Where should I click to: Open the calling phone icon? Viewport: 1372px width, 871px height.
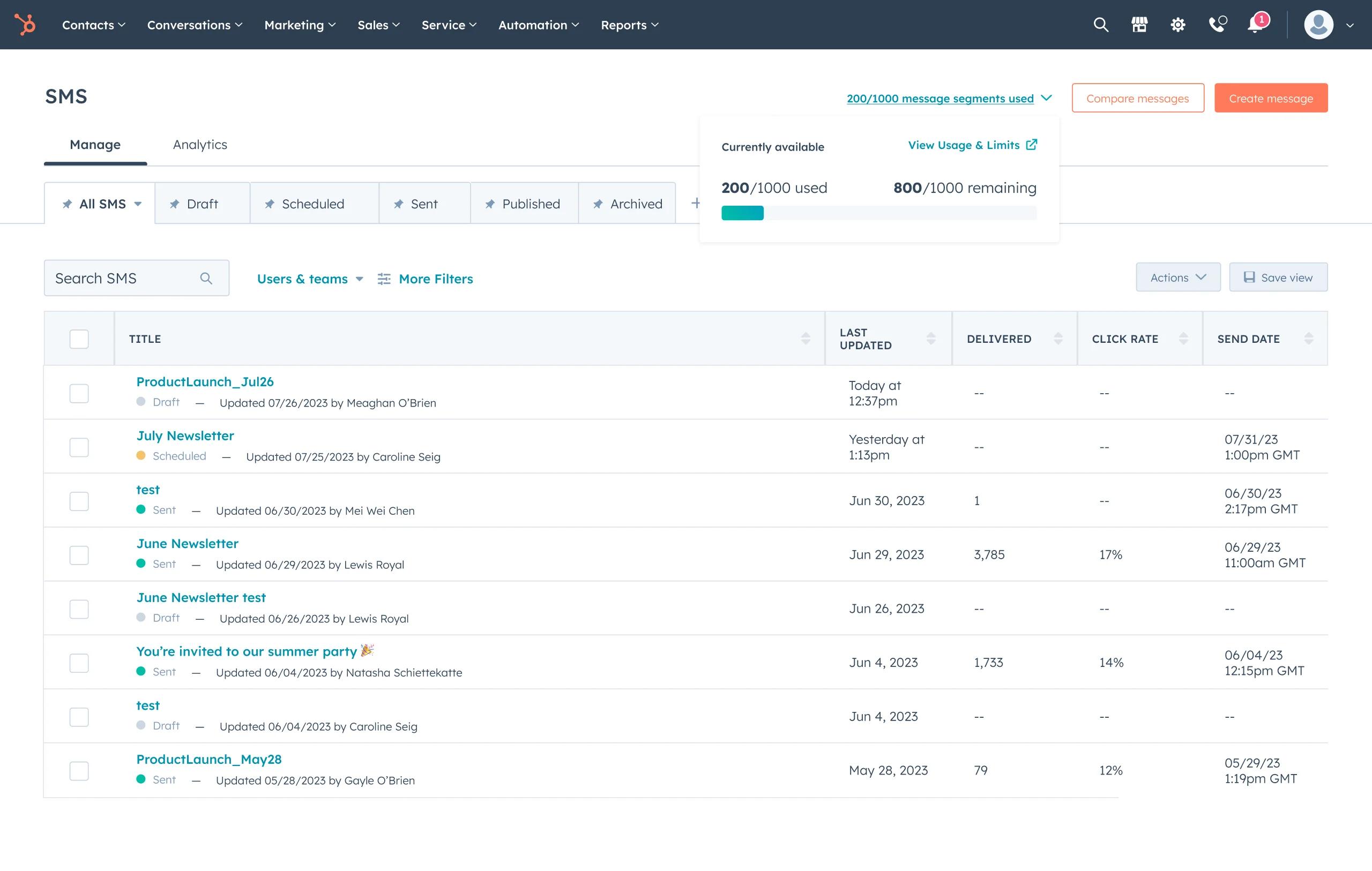[1217, 25]
